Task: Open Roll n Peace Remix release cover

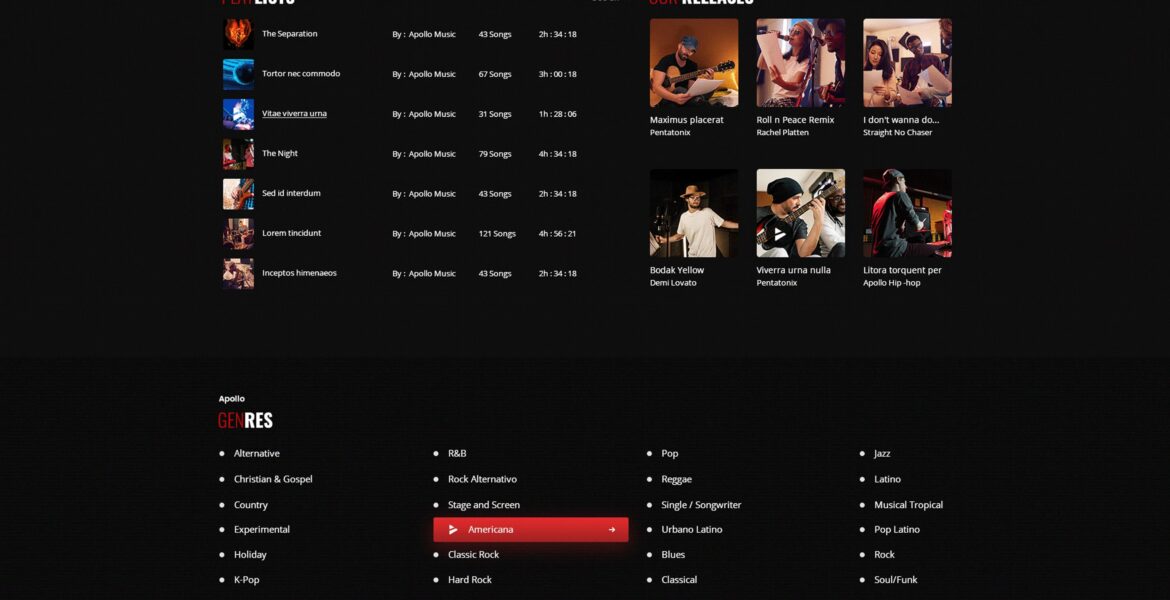Action: (x=801, y=63)
